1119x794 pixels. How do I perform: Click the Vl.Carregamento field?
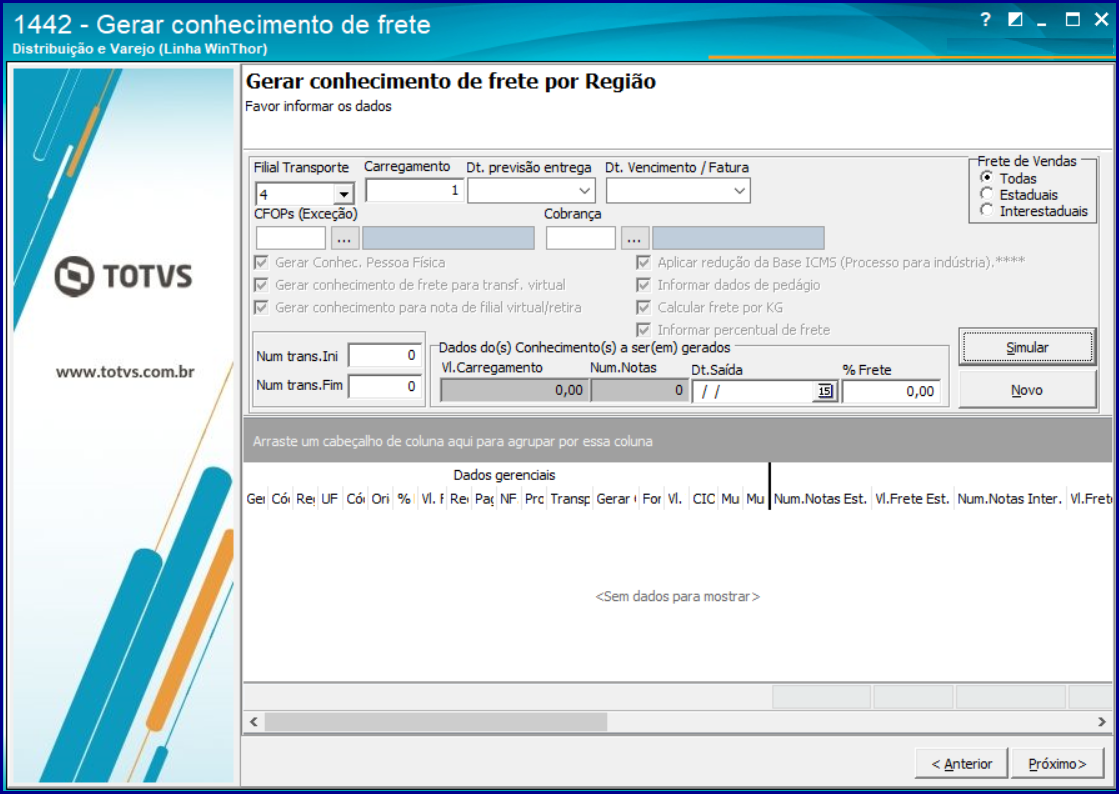click(514, 390)
